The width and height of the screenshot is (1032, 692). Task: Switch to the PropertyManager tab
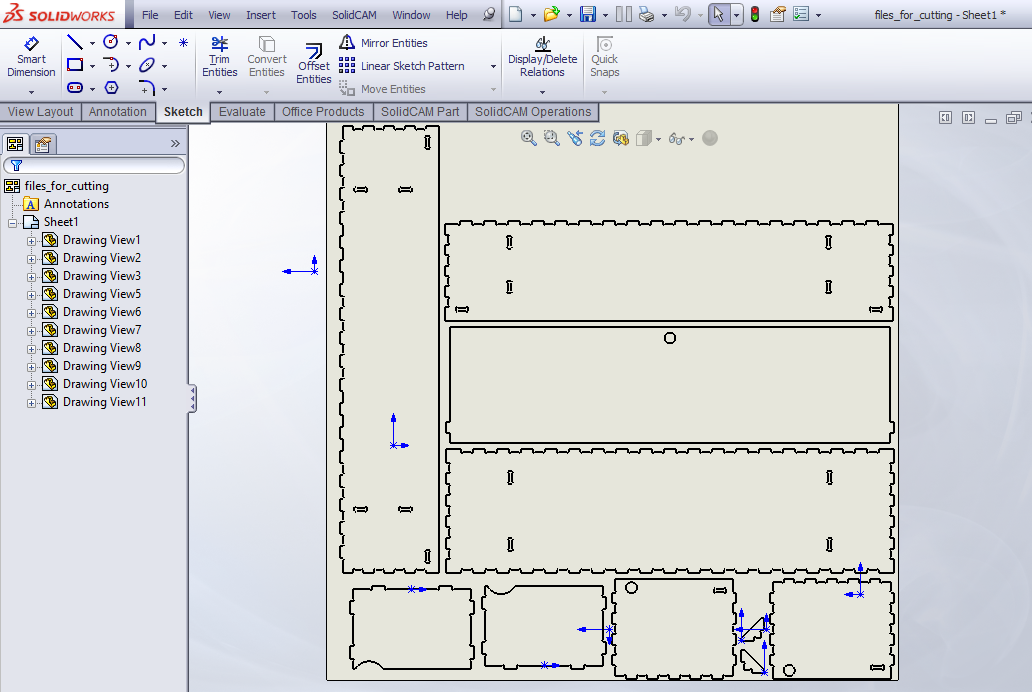pyautogui.click(x=43, y=144)
